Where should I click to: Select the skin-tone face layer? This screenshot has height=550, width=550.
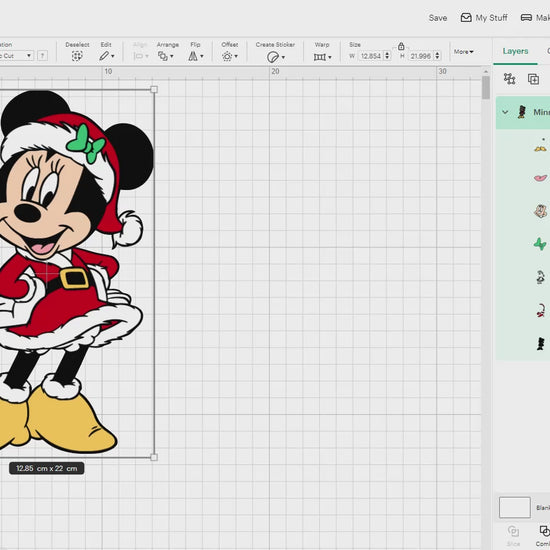(x=540, y=211)
